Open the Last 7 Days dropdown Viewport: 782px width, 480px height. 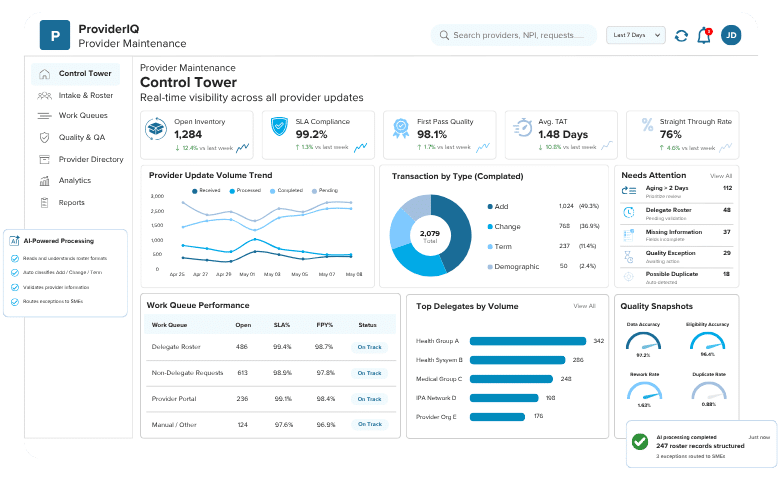(636, 35)
